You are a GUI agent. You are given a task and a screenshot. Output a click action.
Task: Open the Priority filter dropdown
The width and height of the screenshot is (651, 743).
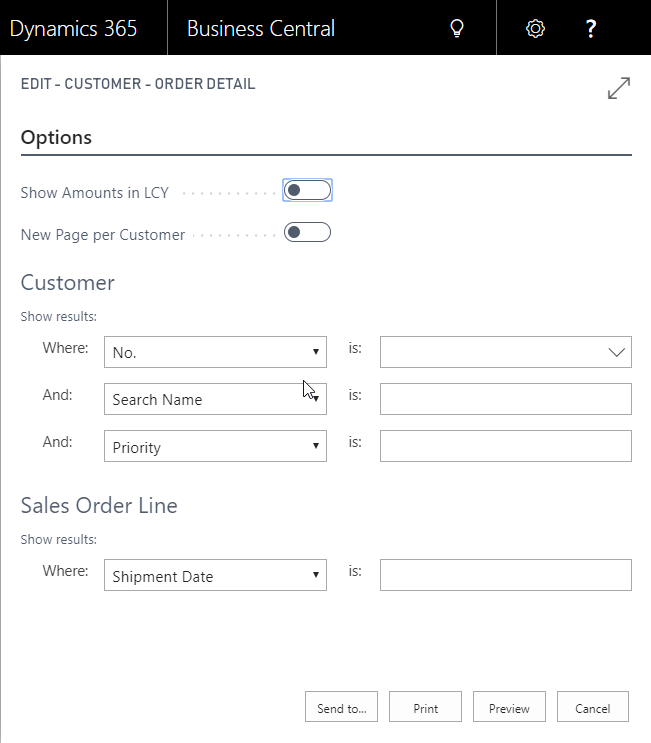215,446
